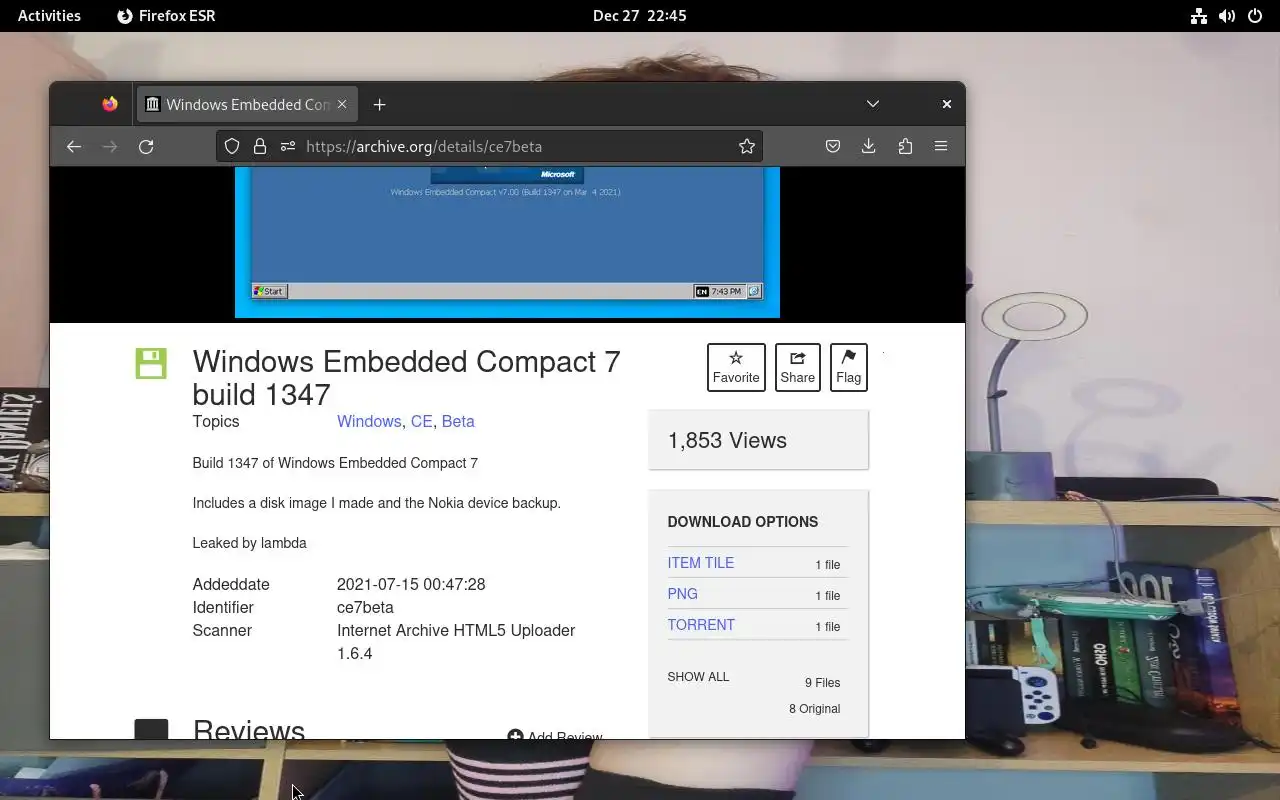Open the GNOME Activities overview
The width and height of the screenshot is (1280, 800).
[x=49, y=16]
